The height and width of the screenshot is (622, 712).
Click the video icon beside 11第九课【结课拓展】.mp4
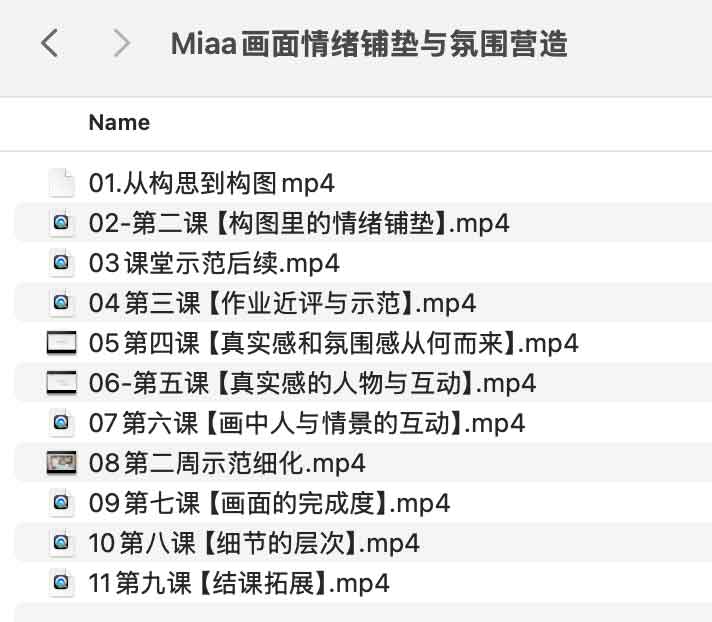pos(62,583)
